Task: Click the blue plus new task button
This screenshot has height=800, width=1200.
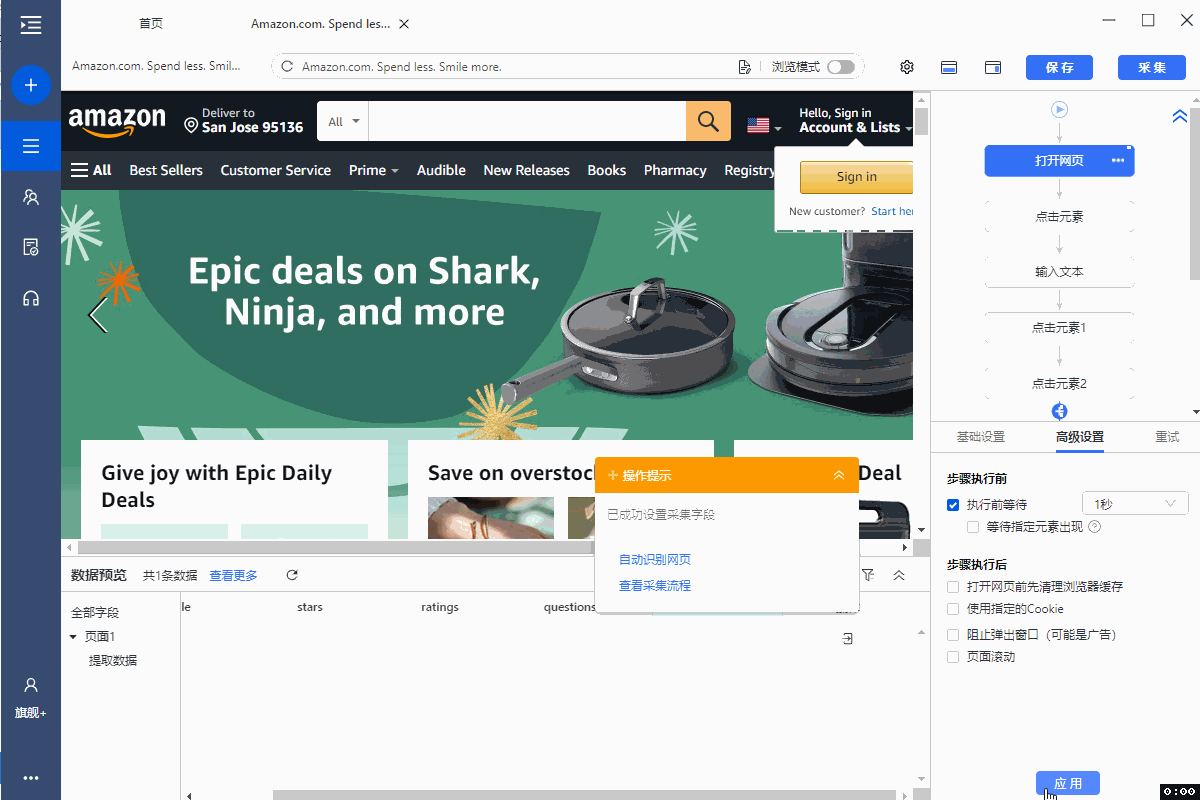Action: [31, 85]
